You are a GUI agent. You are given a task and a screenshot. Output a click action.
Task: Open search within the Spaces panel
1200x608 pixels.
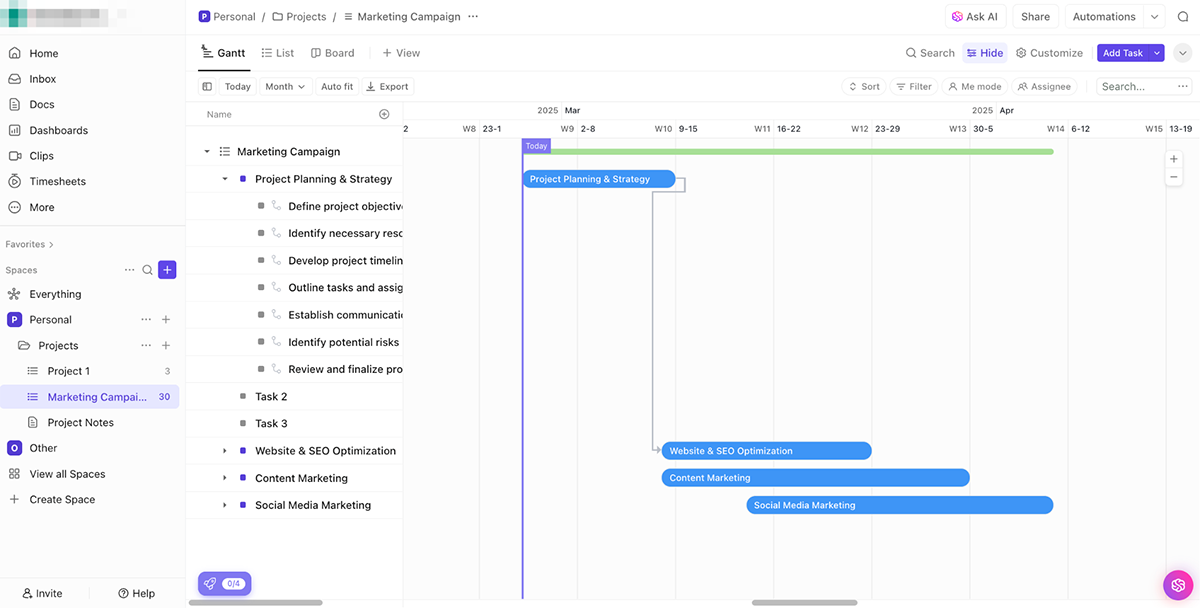147,270
